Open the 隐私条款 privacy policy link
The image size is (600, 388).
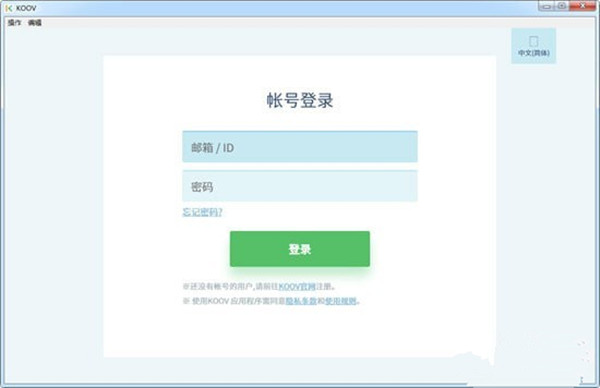301,301
